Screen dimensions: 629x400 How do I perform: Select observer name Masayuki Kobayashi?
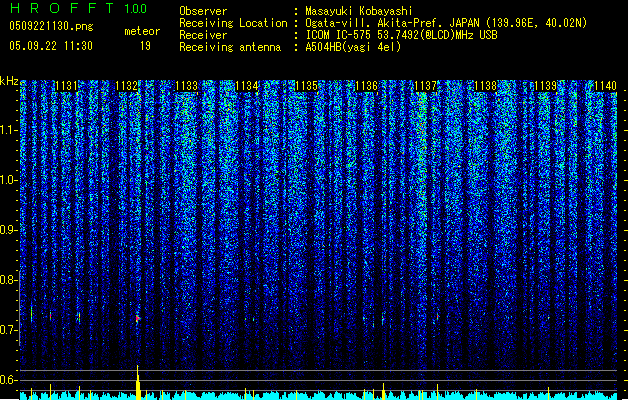pos(359,11)
